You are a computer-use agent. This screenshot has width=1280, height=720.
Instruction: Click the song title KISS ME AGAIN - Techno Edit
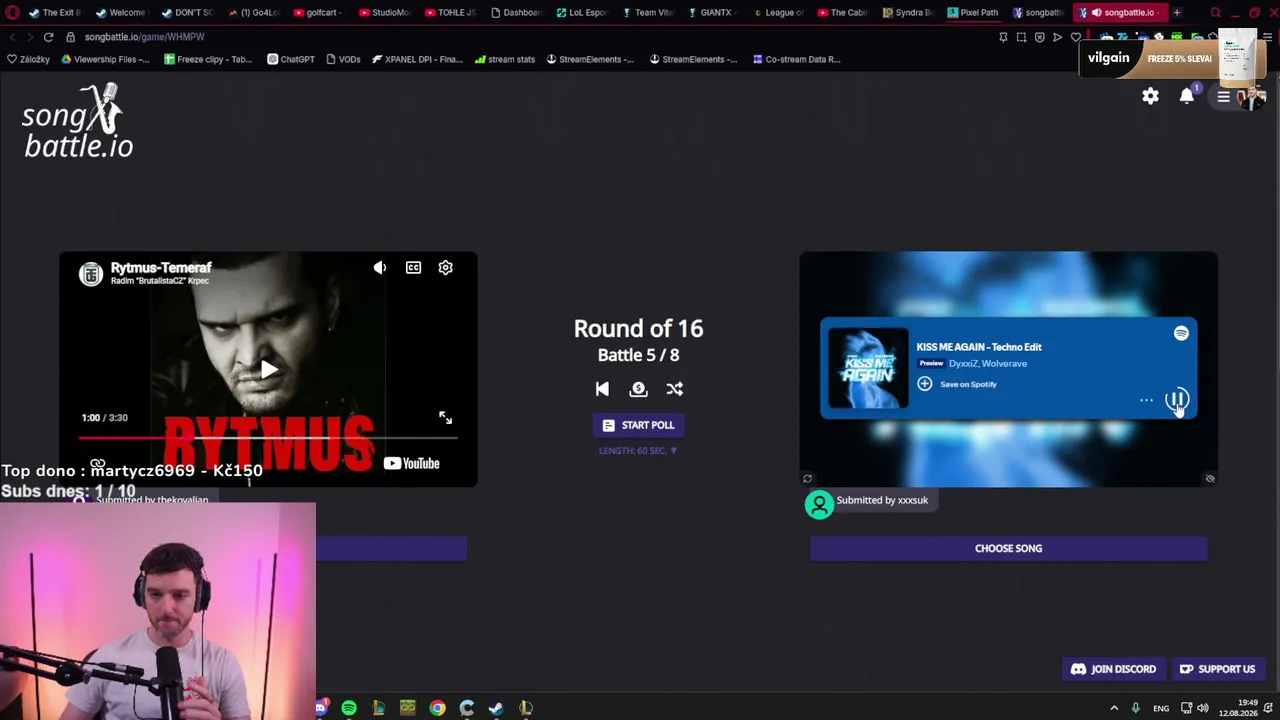(978, 347)
